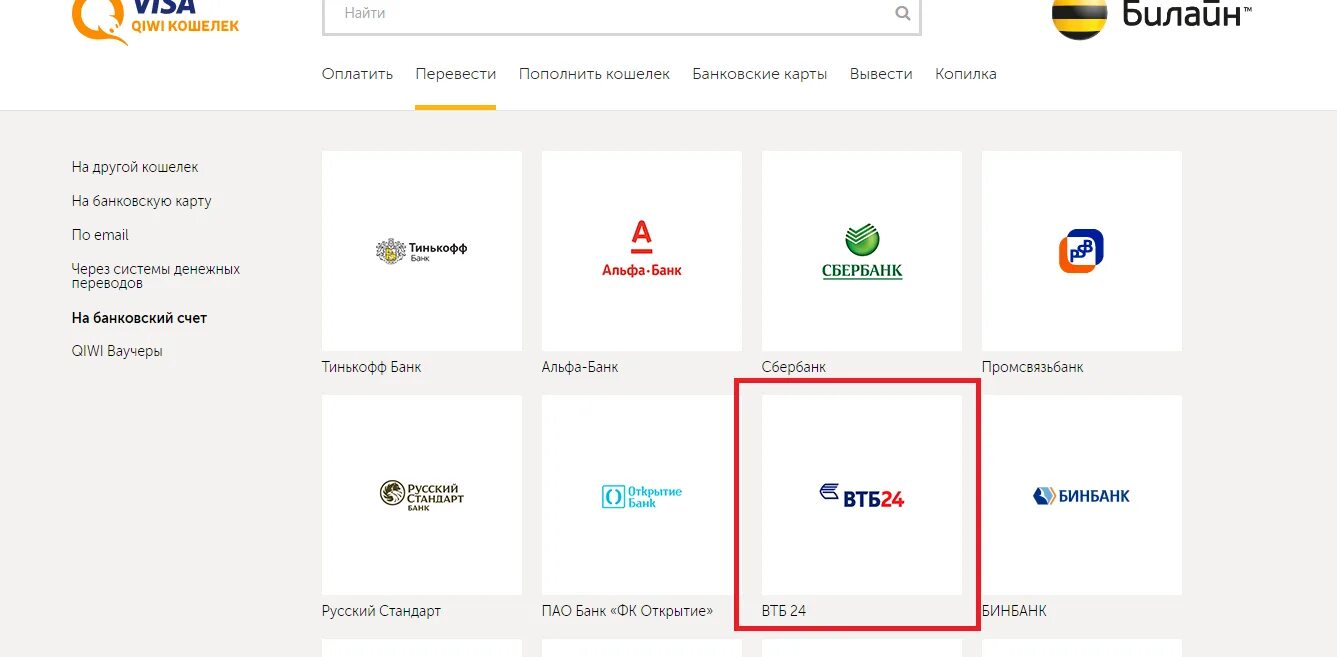1337x657 pixels.
Task: Click the Русский Стандарт caption text
Action: click(381, 611)
